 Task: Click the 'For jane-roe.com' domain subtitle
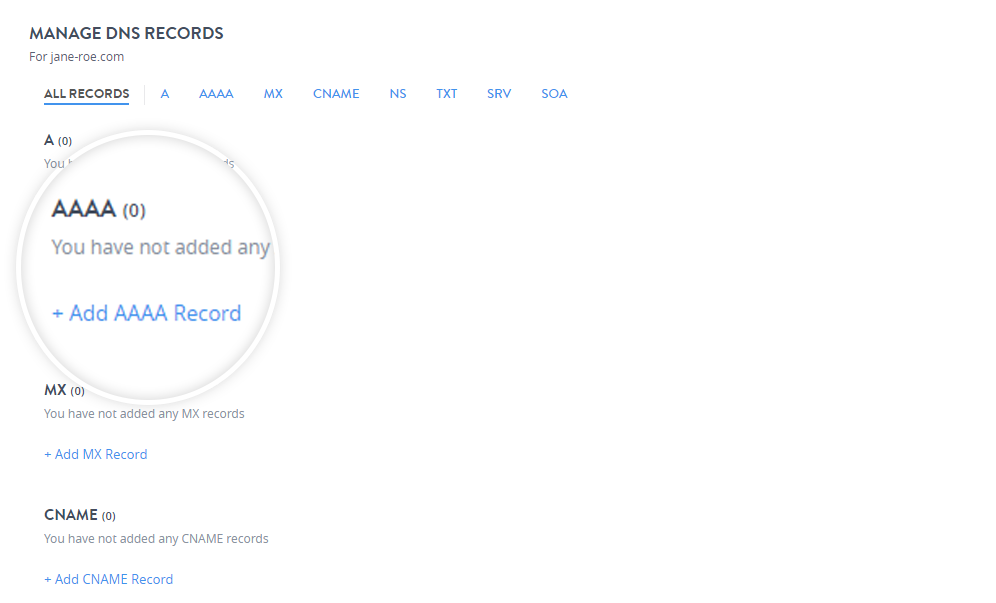coord(76,57)
